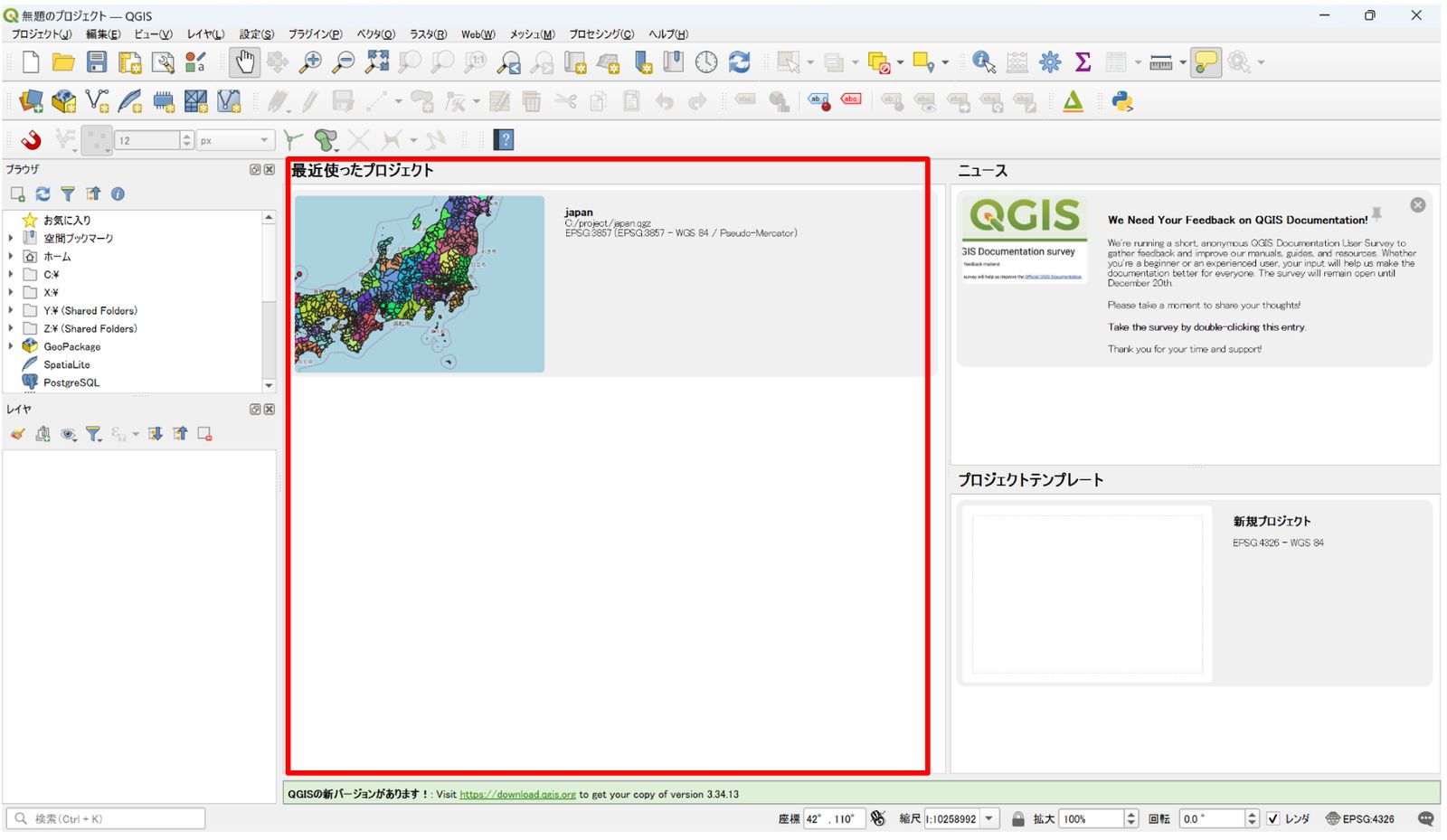Viewport: 1447px width, 840px height.
Task: Click the Statistical Summary sigma icon
Action: [x=1083, y=61]
